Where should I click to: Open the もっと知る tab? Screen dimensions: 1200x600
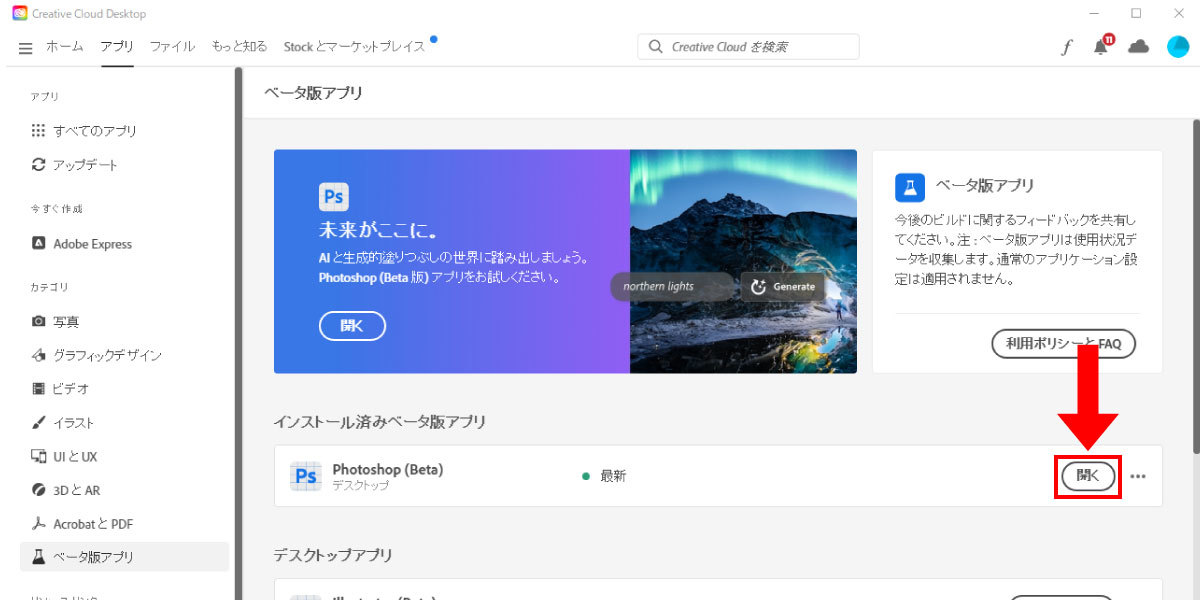click(239, 46)
